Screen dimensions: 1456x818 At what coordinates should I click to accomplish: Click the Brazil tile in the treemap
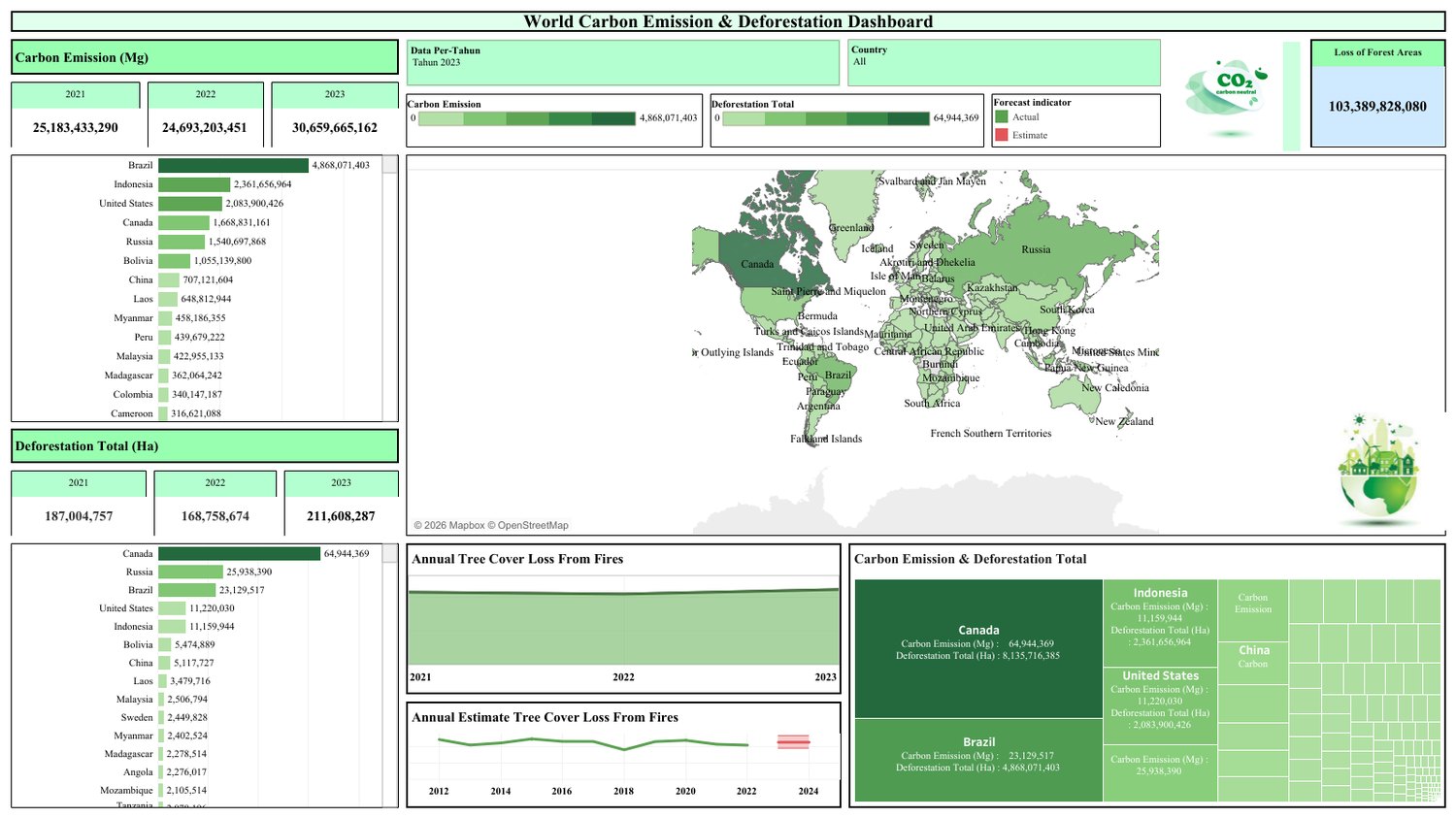coord(978,760)
